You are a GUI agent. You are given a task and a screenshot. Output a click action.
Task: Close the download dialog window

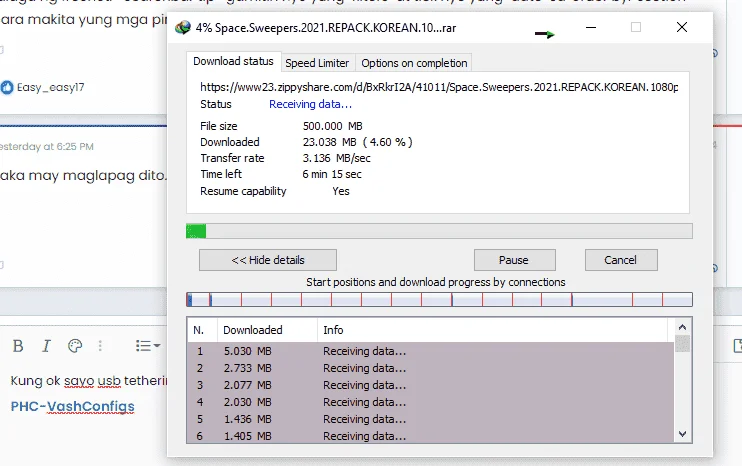tap(682, 27)
